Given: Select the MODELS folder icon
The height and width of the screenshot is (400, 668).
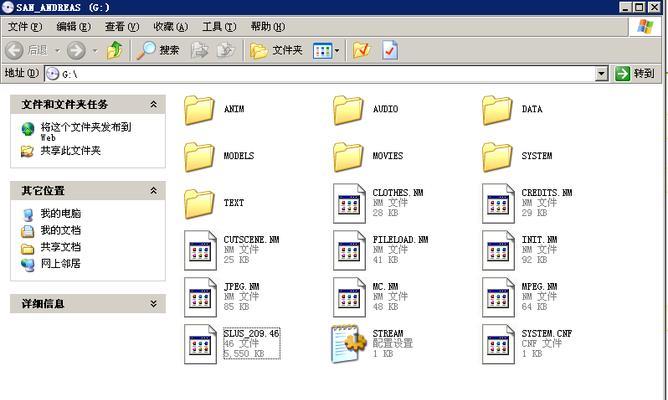Looking at the screenshot, I should [199, 157].
